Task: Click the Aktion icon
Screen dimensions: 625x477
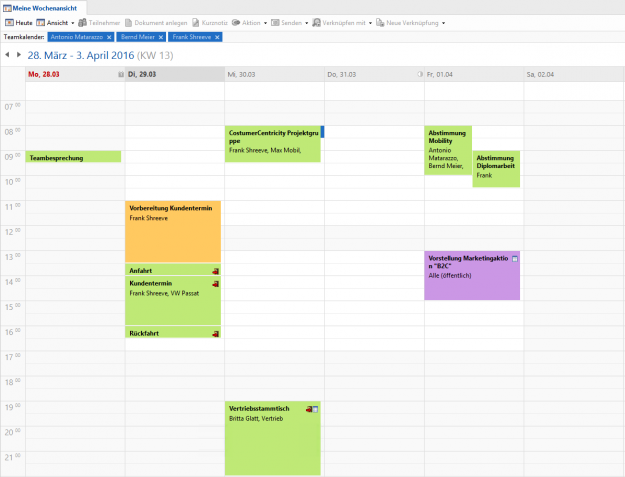Action: [236, 23]
